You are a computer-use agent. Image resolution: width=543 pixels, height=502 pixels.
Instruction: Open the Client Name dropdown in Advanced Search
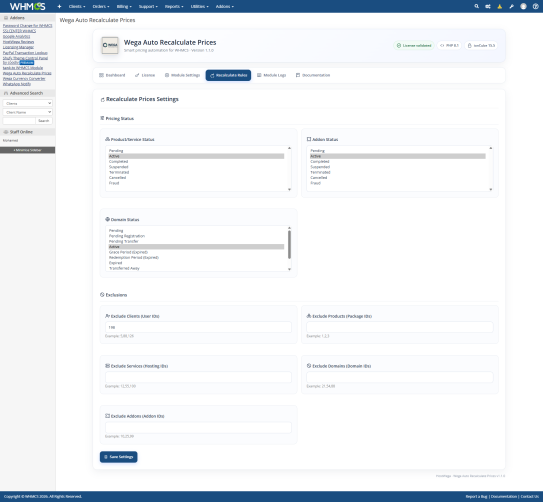pos(28,112)
